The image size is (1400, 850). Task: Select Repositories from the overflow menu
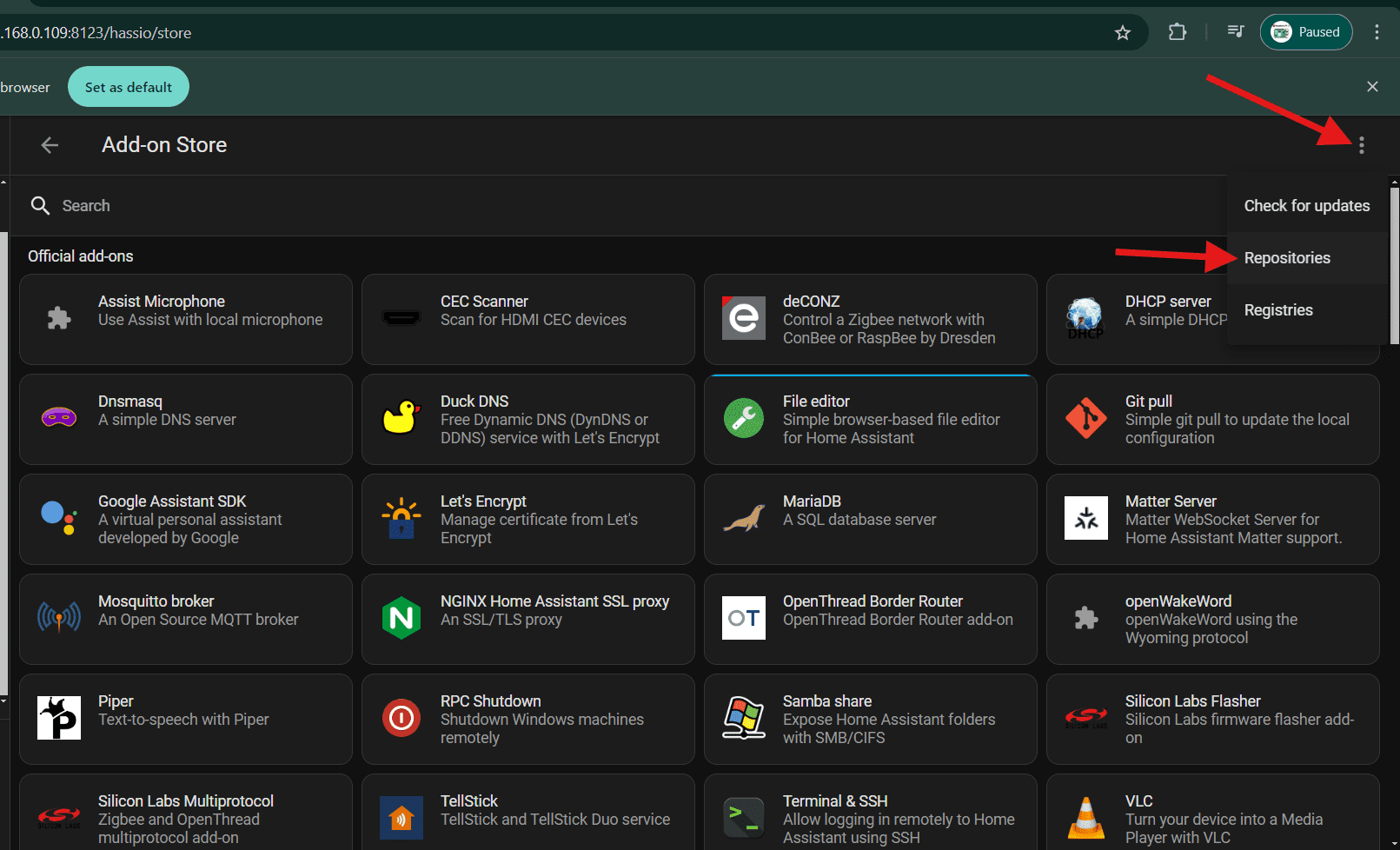click(1287, 258)
